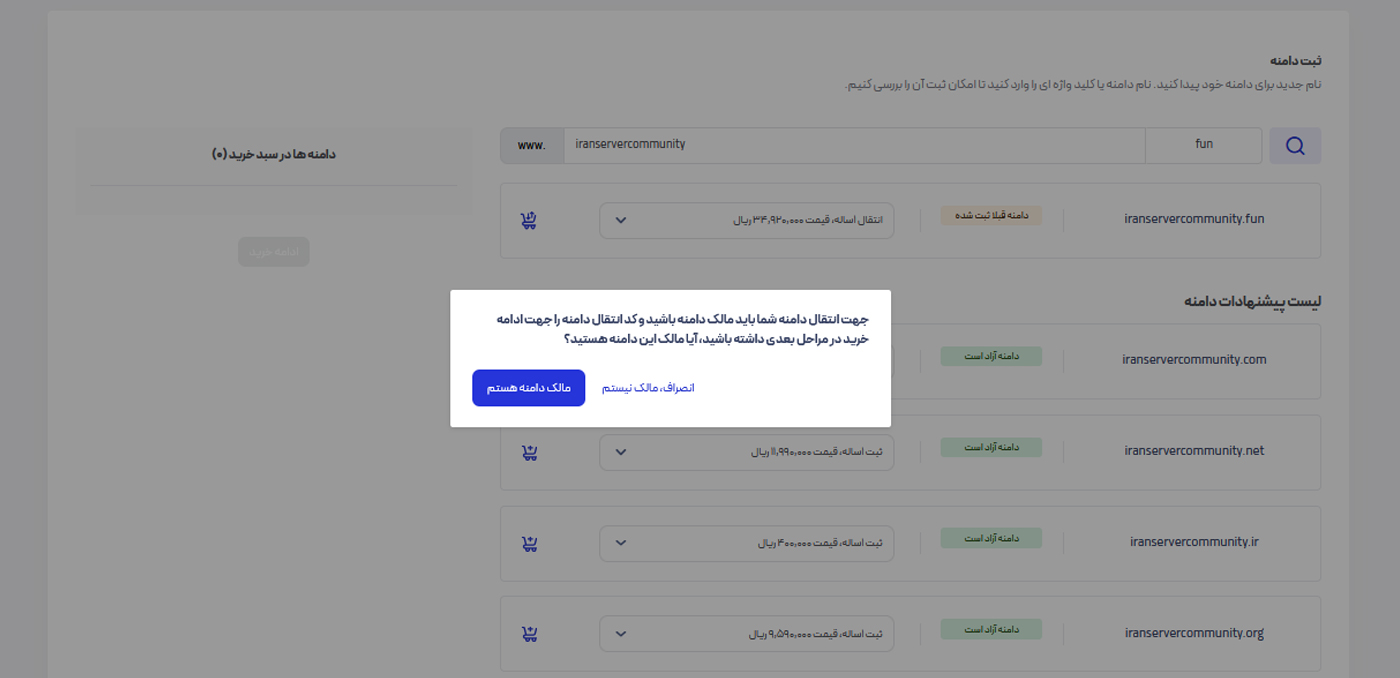This screenshot has width=1400, height=678.
Task: Add iranservercommunity.fun to cart via cart icon
Action: [529, 220]
